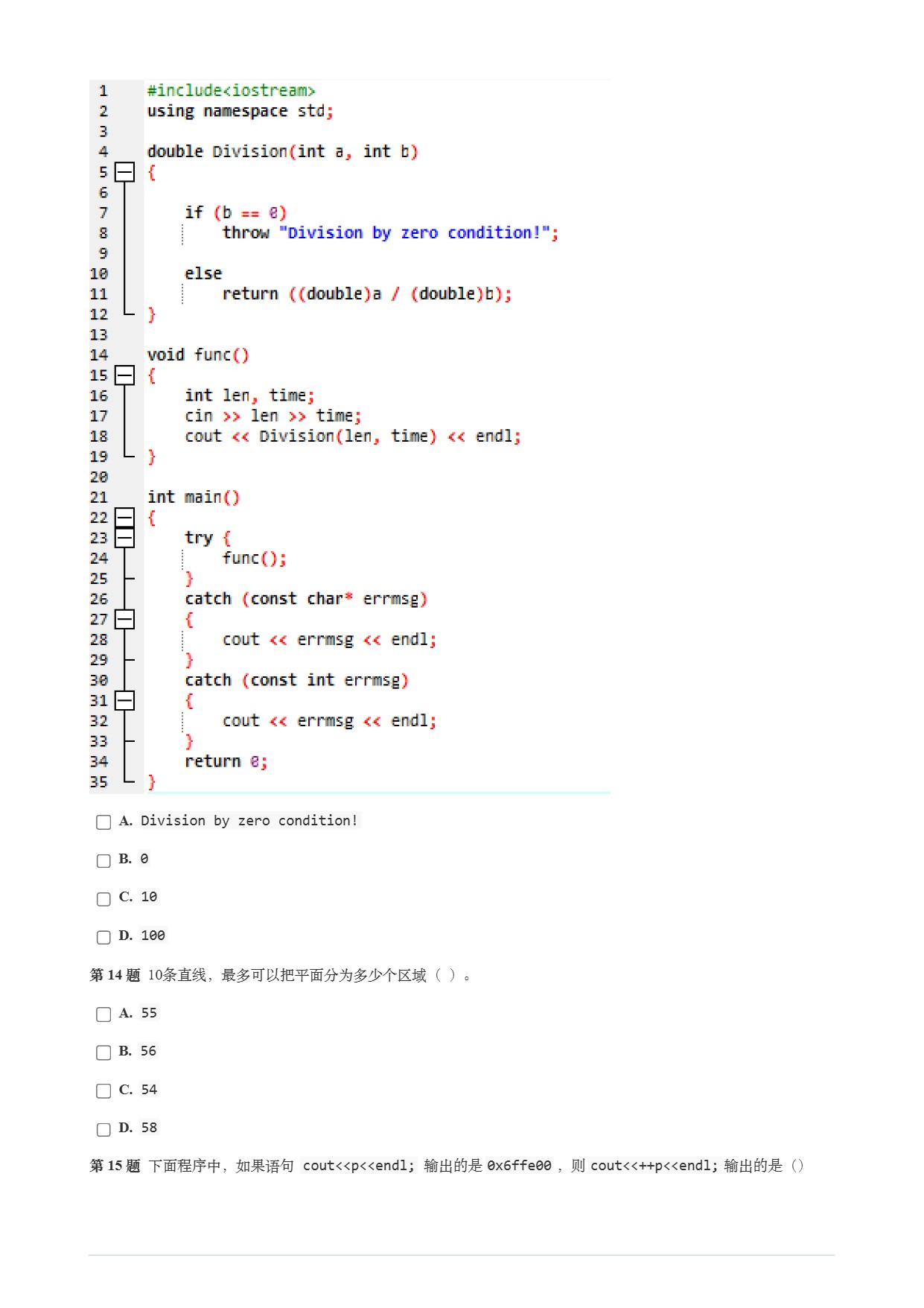The width and height of the screenshot is (924, 1308).
Task: Check option A. 55 for question 14
Action: (103, 1014)
